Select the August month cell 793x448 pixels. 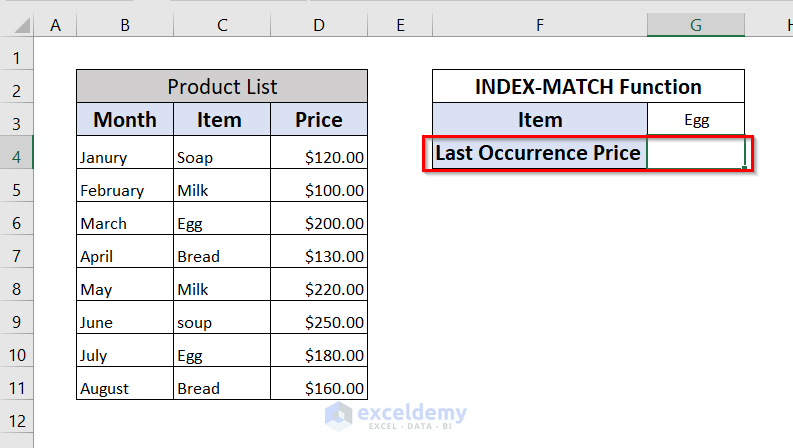click(x=125, y=387)
